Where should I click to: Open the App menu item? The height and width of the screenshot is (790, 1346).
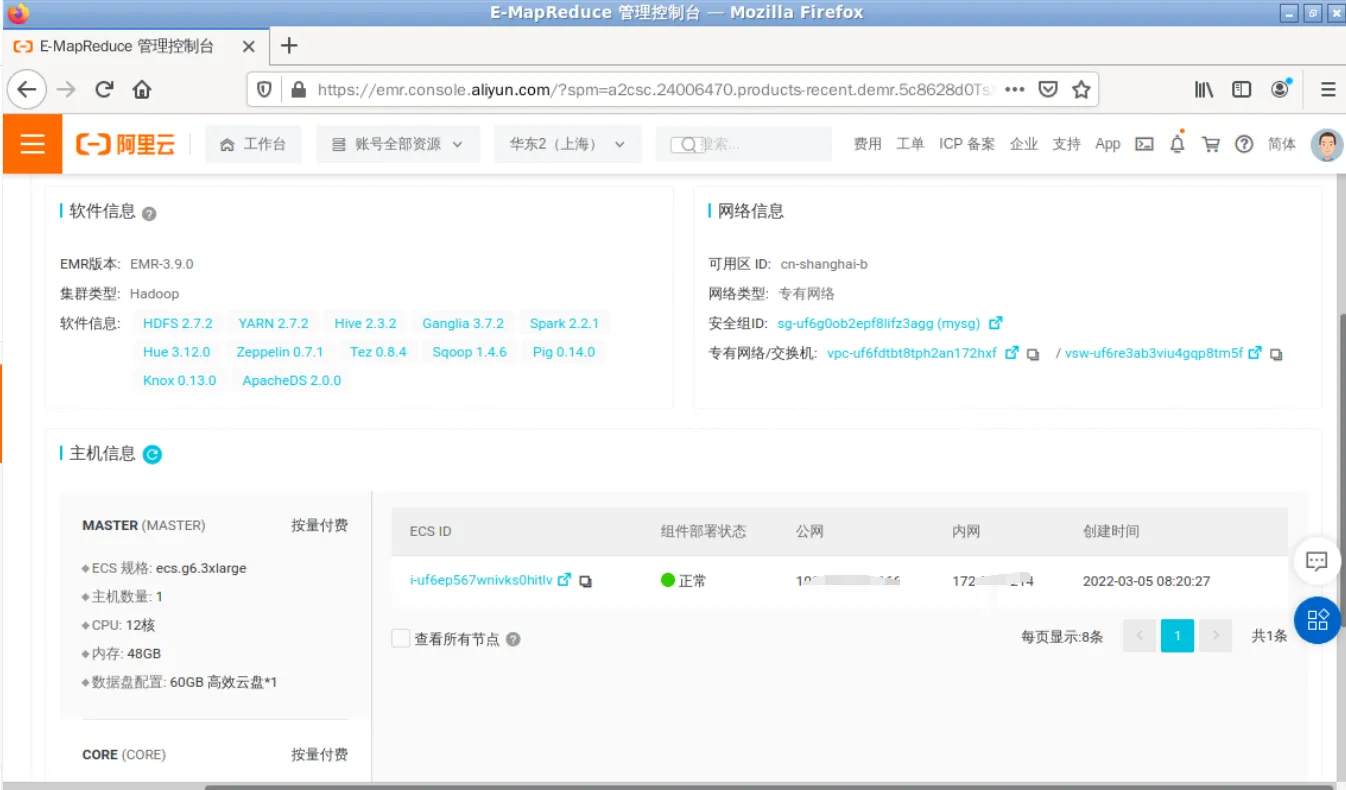click(x=1108, y=144)
